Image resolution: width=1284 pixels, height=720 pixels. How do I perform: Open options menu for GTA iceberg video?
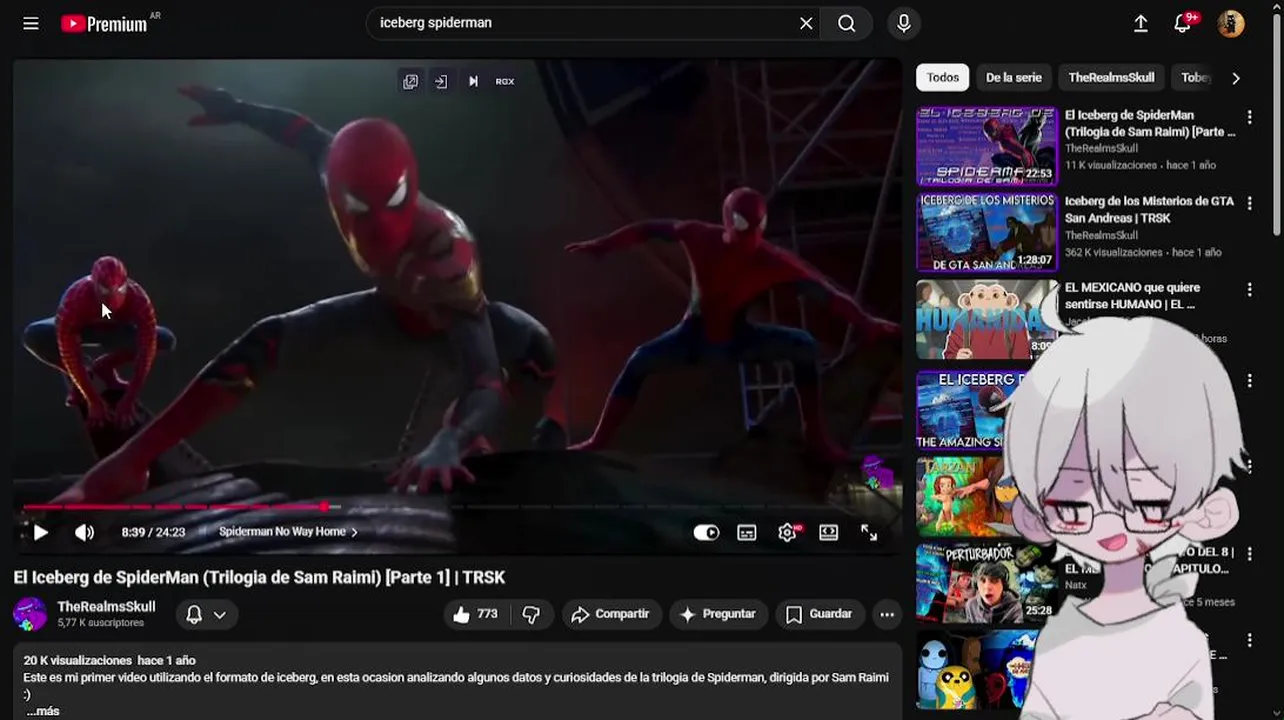(1249, 203)
